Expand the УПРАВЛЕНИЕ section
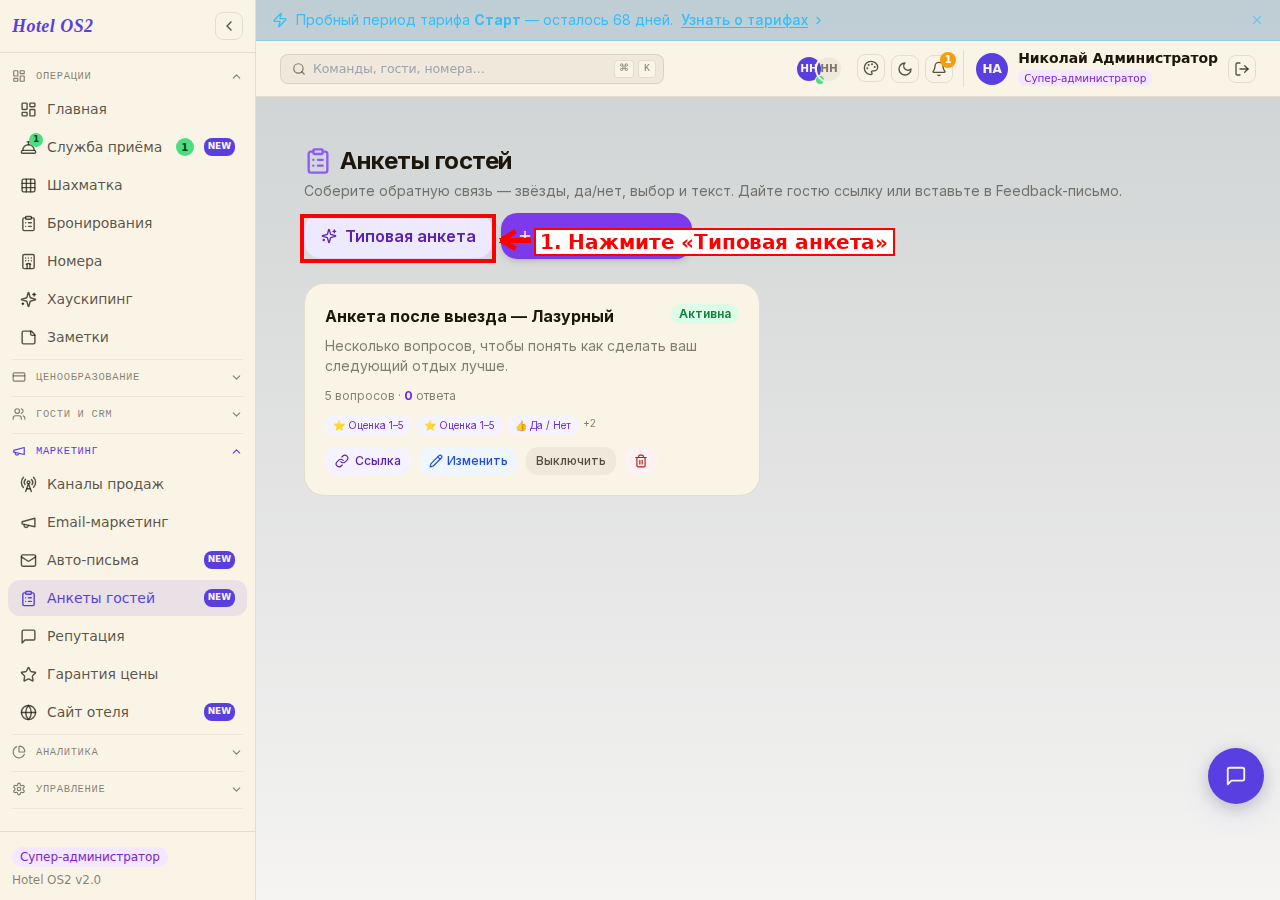The image size is (1280, 900). (x=237, y=789)
